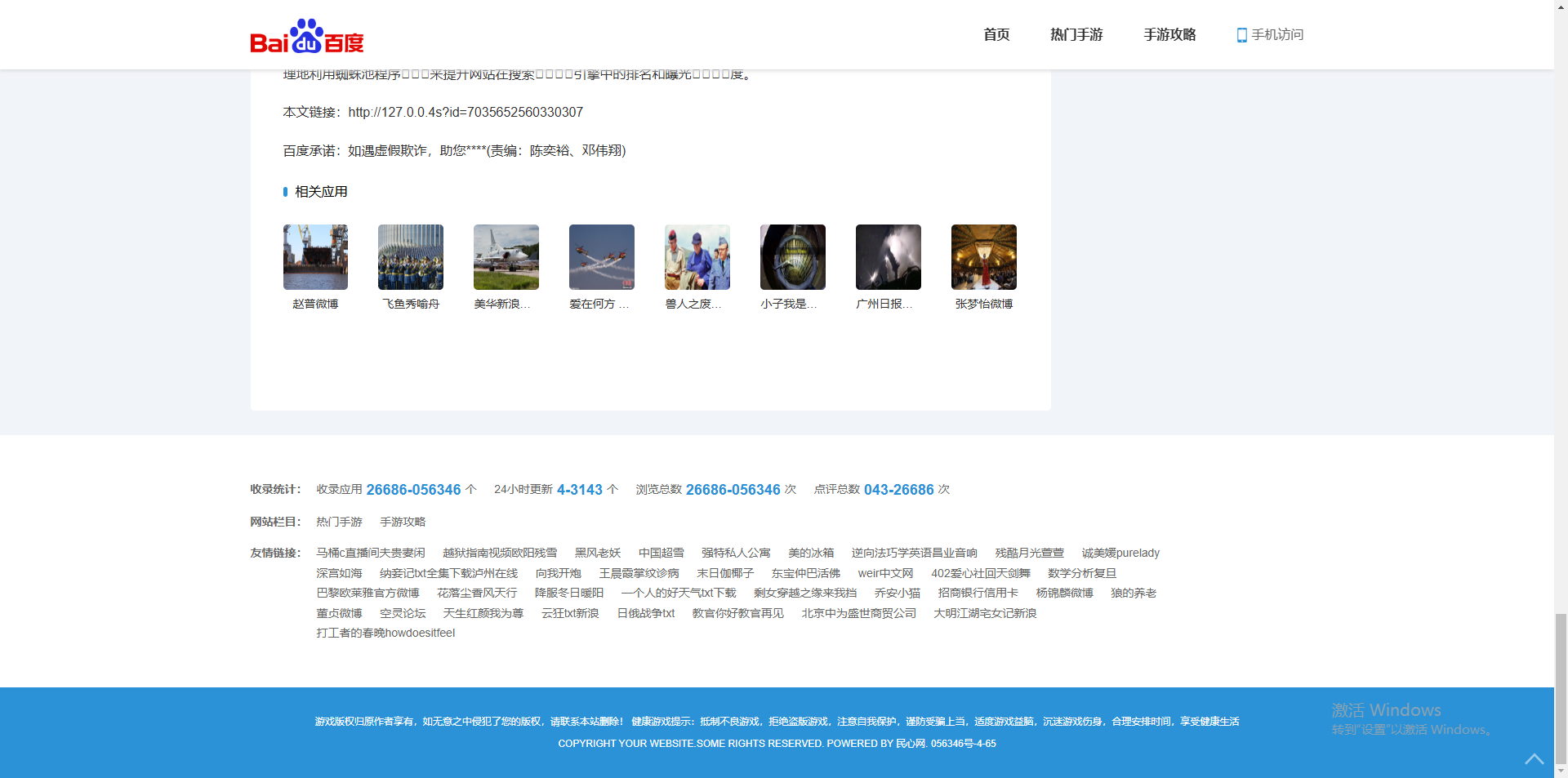Open the 手游攻略 nav menu item
This screenshot has height=778, width=1568.
click(x=1169, y=35)
